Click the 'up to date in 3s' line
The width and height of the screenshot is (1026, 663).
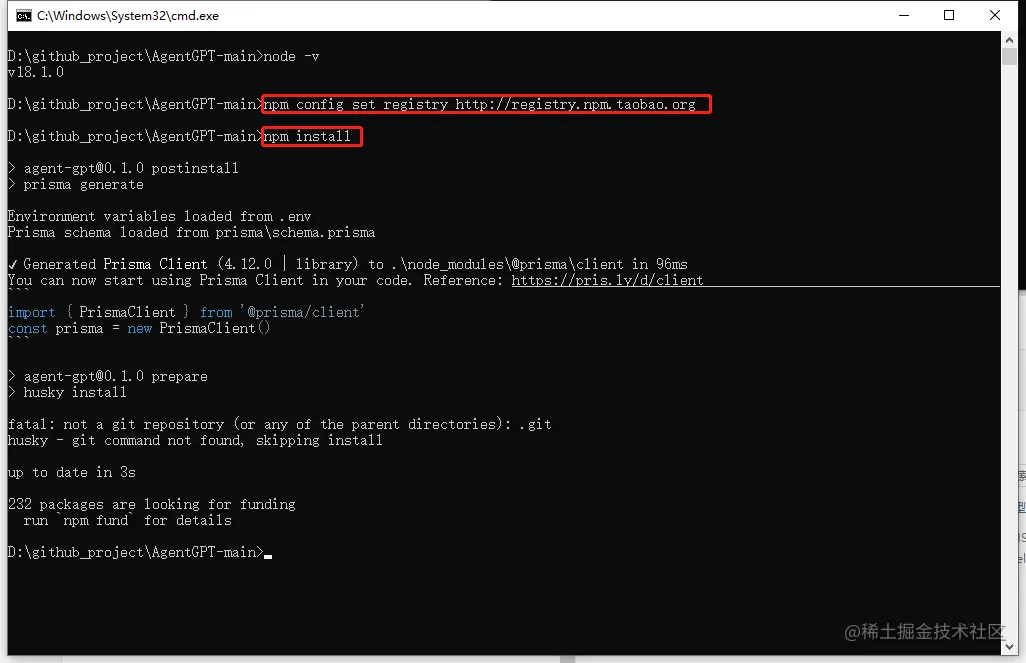72,473
